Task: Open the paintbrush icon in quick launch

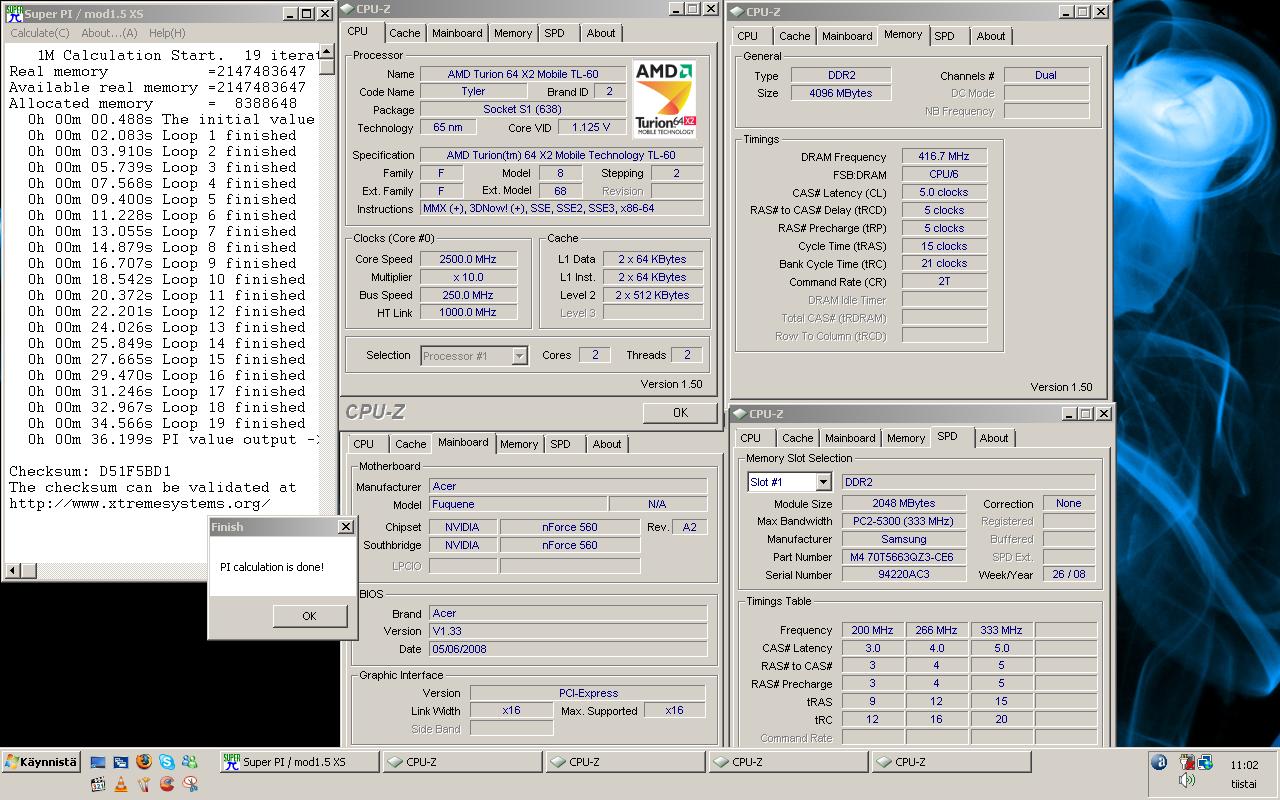Action: pos(144,784)
